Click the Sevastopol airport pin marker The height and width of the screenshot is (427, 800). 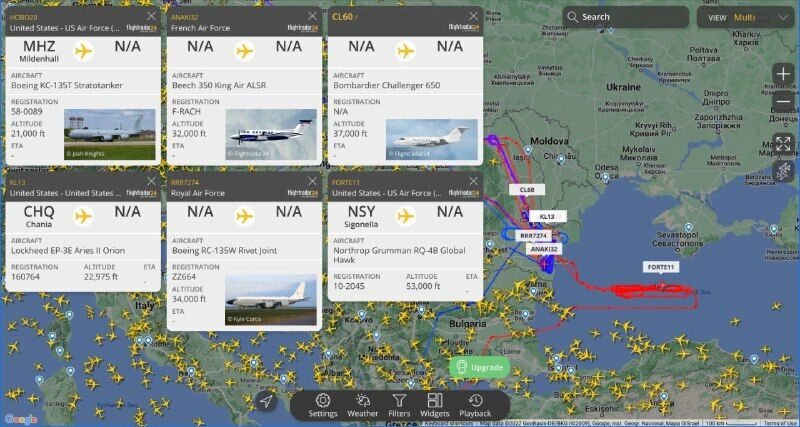pyautogui.click(x=688, y=227)
